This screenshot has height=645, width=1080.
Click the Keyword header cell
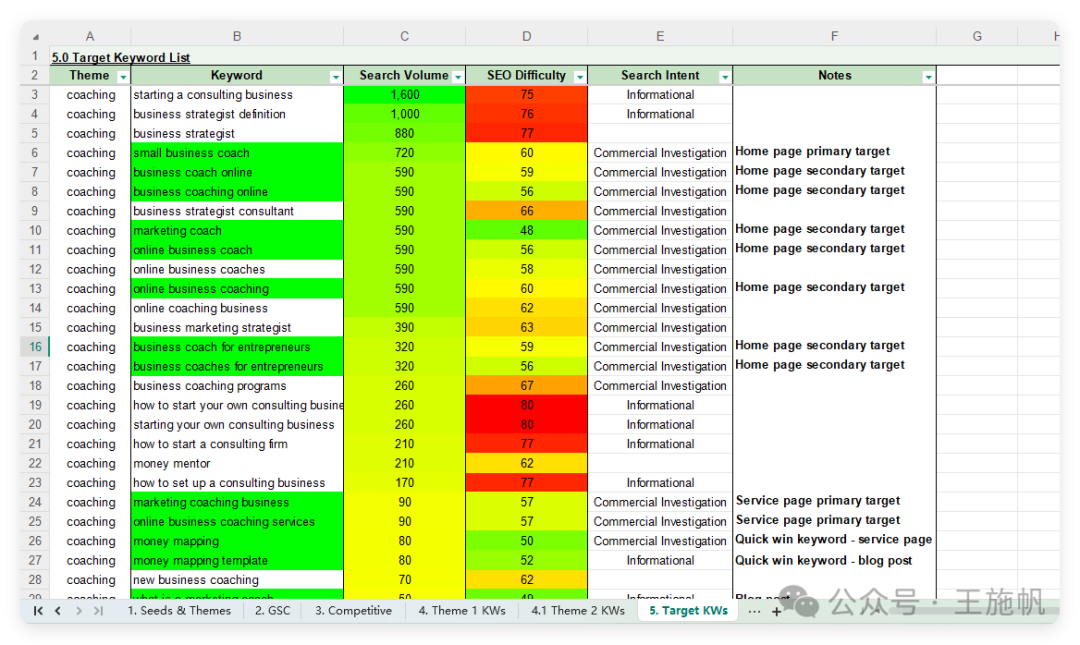click(x=237, y=76)
